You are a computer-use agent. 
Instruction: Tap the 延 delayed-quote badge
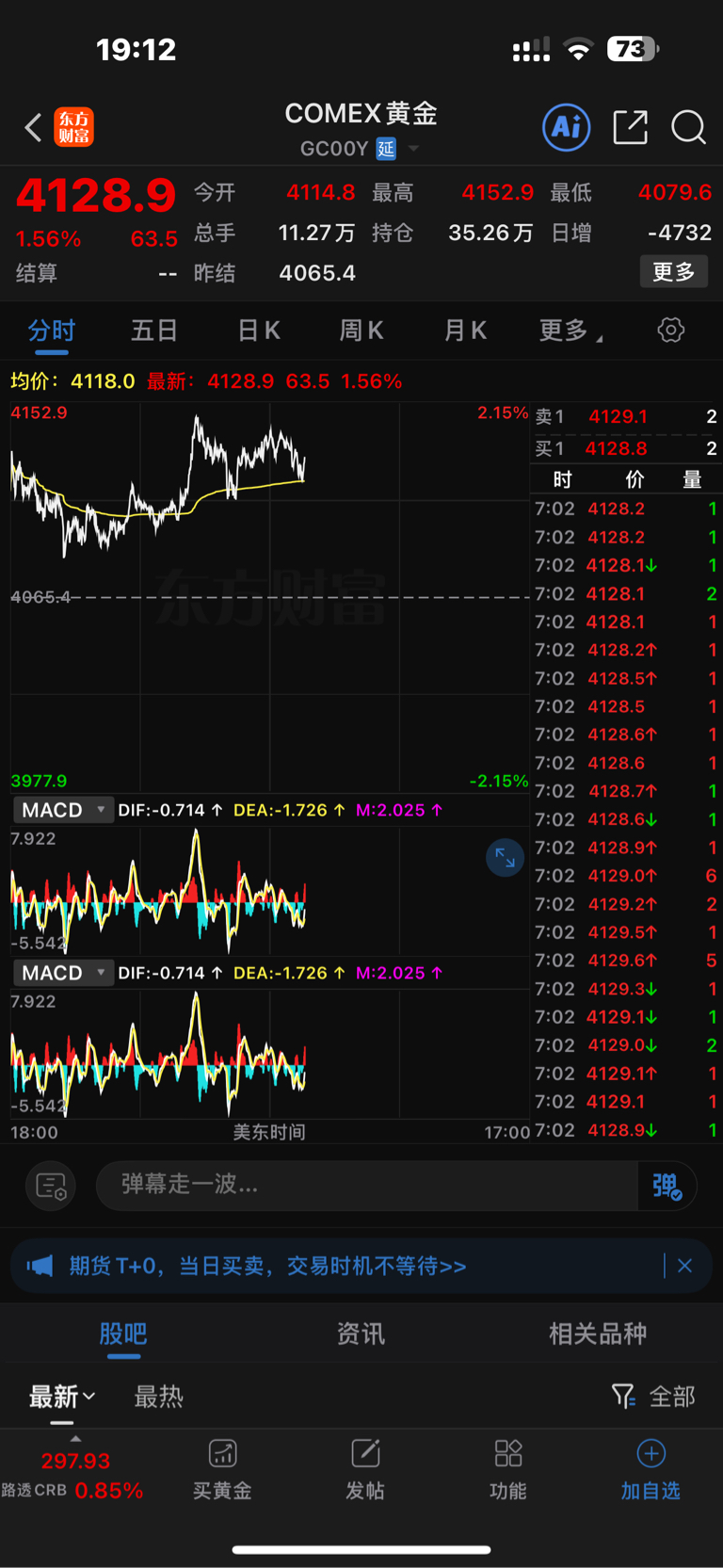click(x=386, y=149)
